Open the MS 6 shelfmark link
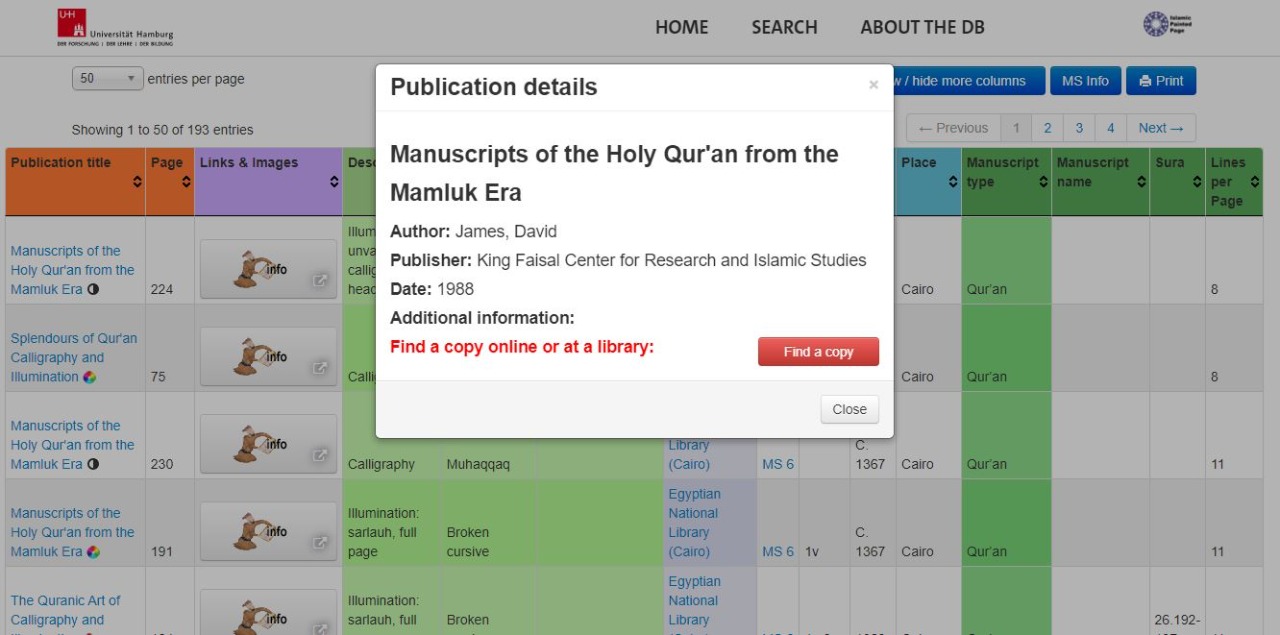This screenshot has width=1280, height=635. (777, 464)
